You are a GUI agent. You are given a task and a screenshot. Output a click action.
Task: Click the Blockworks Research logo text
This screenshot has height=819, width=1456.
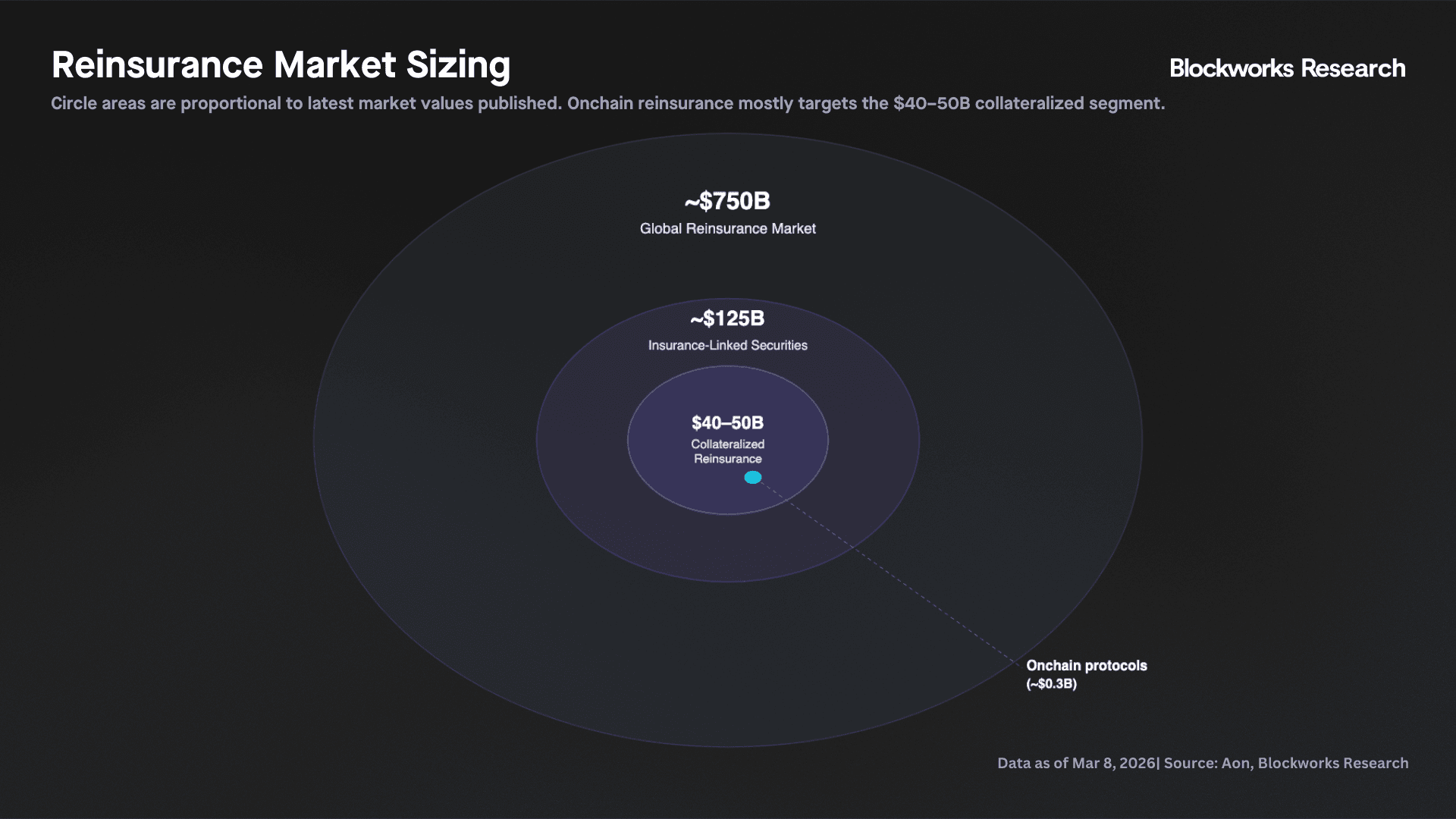click(1287, 68)
